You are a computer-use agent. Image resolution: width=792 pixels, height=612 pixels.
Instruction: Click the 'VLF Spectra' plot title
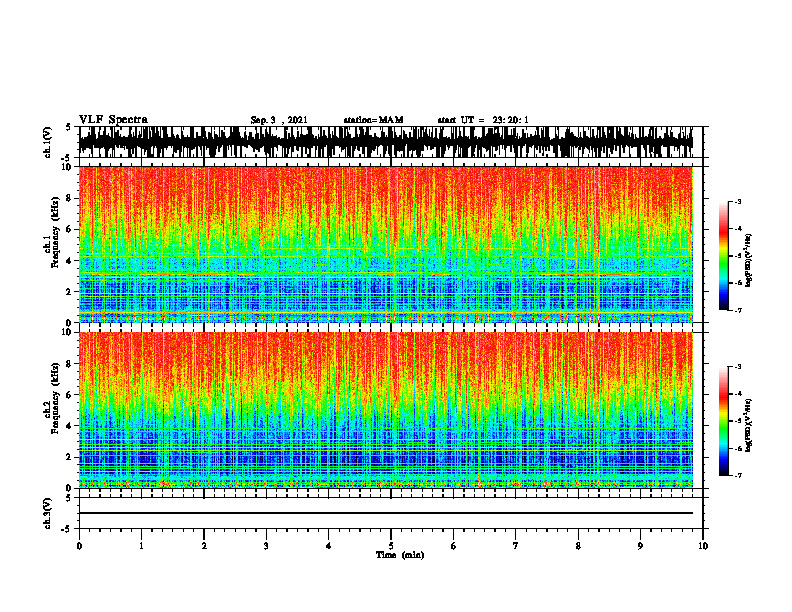[113, 120]
